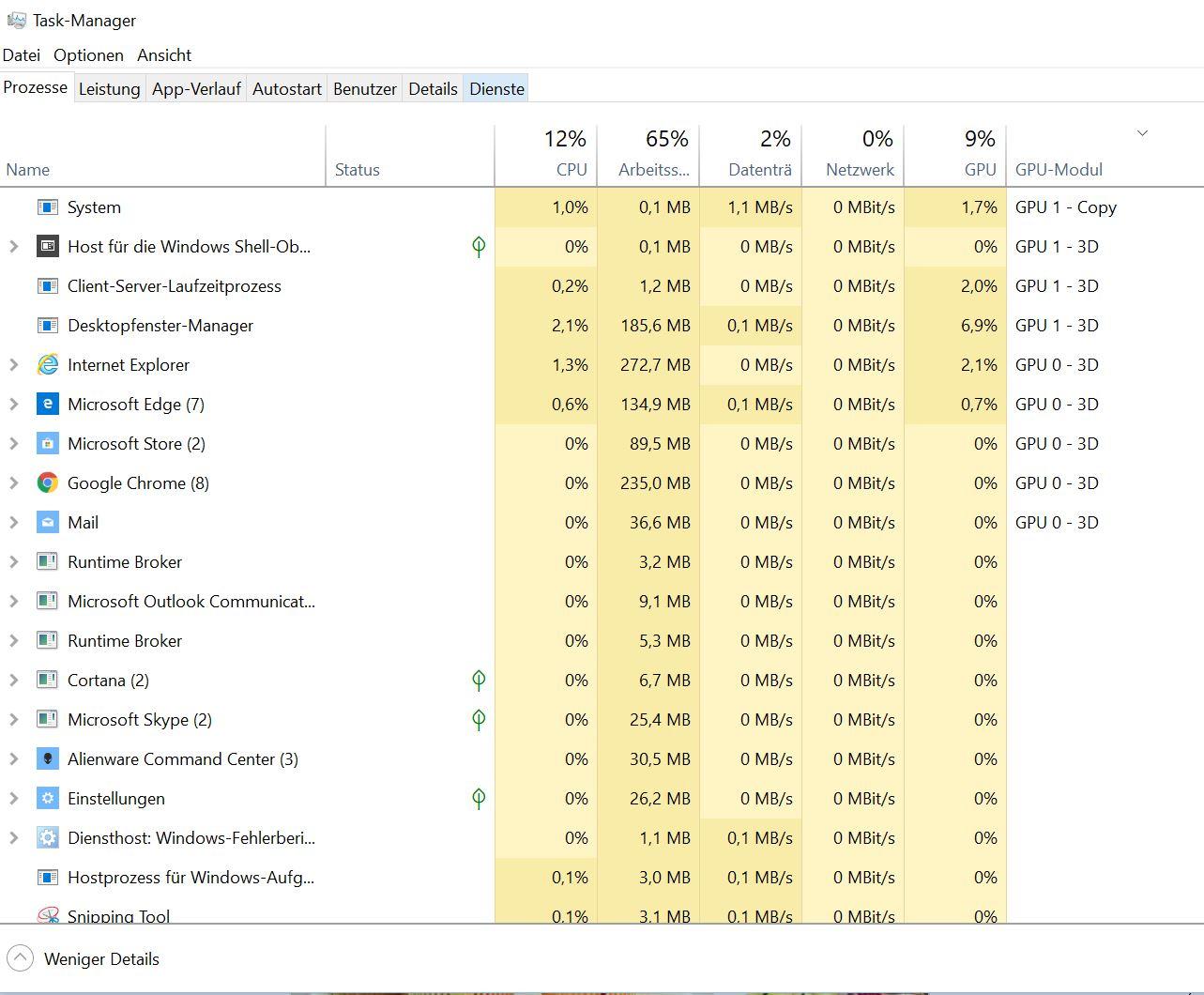Expand the Host für die Windows Shell row
The width and height of the screenshot is (1204, 995).
14,247
